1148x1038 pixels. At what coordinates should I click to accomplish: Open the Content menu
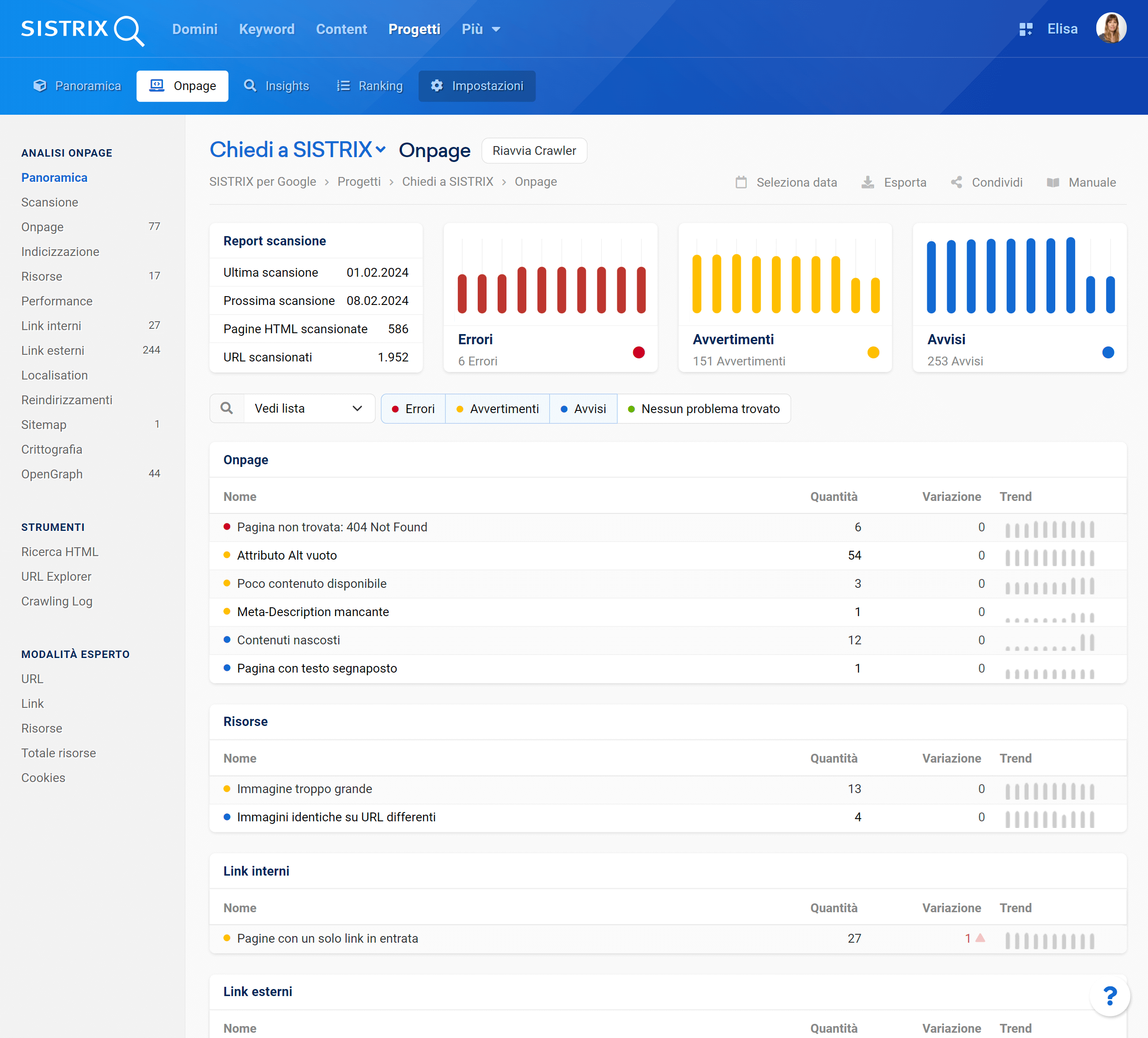tap(342, 29)
